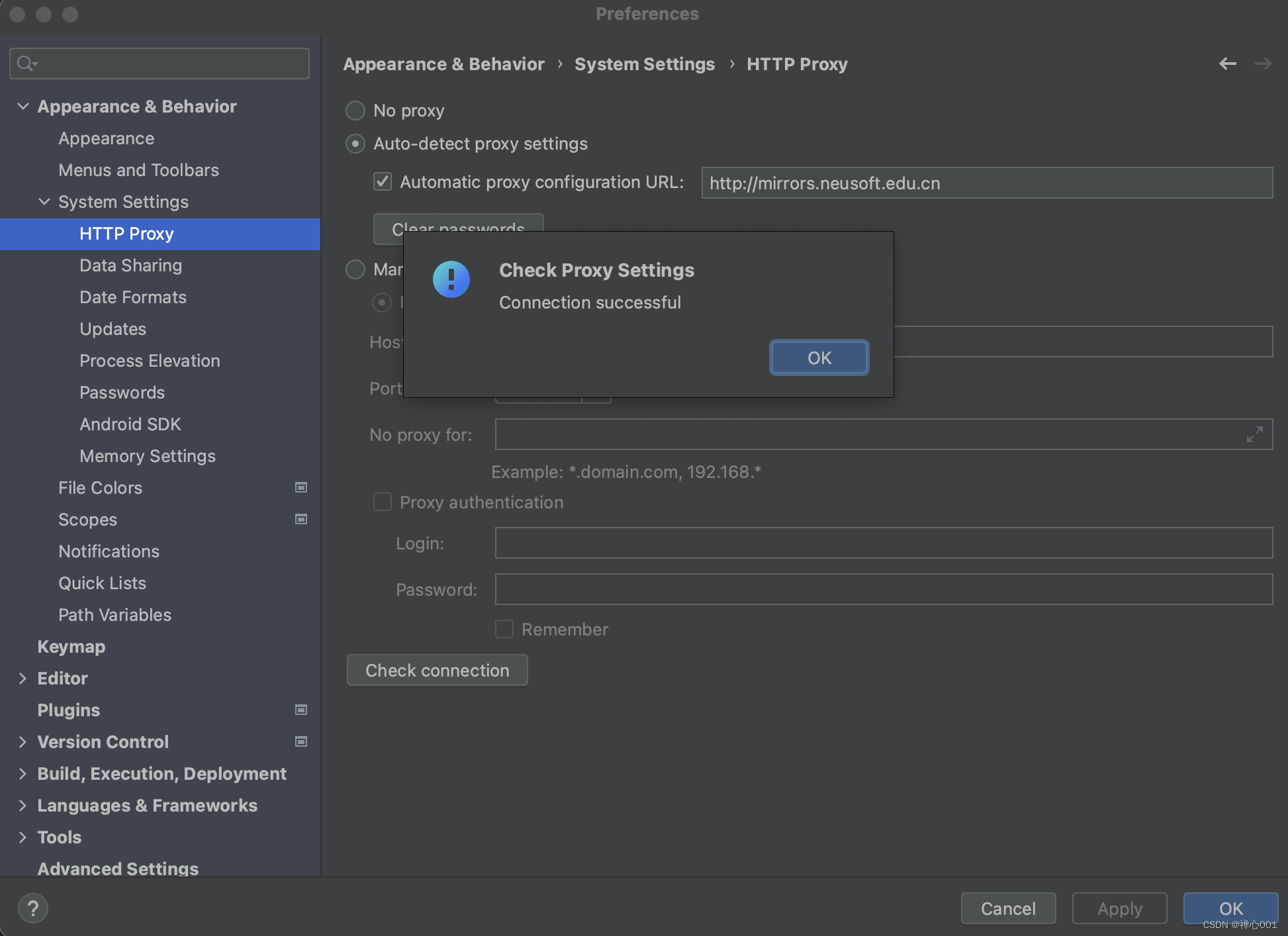The image size is (1288, 936).
Task: Select the No proxy radio button
Action: (x=355, y=111)
